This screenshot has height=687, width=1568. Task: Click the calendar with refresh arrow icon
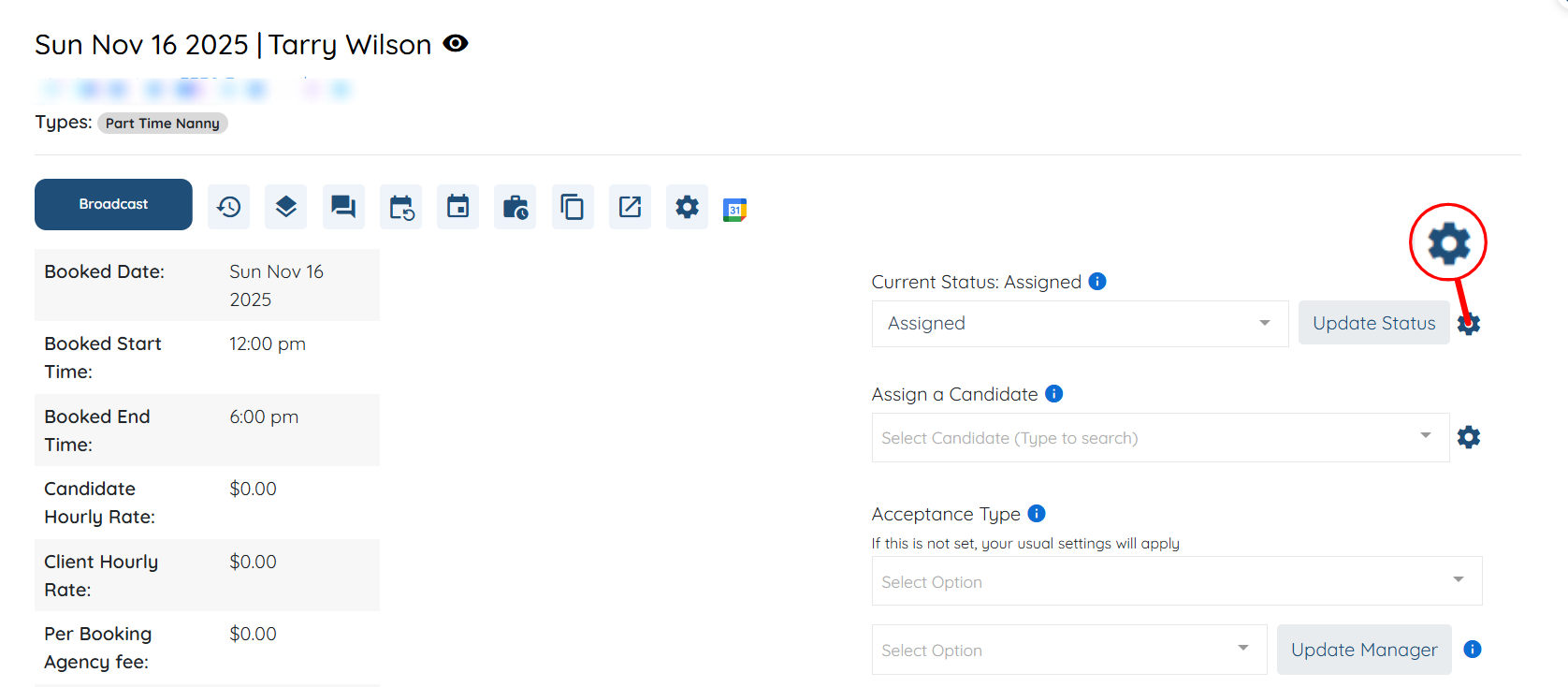coord(401,207)
